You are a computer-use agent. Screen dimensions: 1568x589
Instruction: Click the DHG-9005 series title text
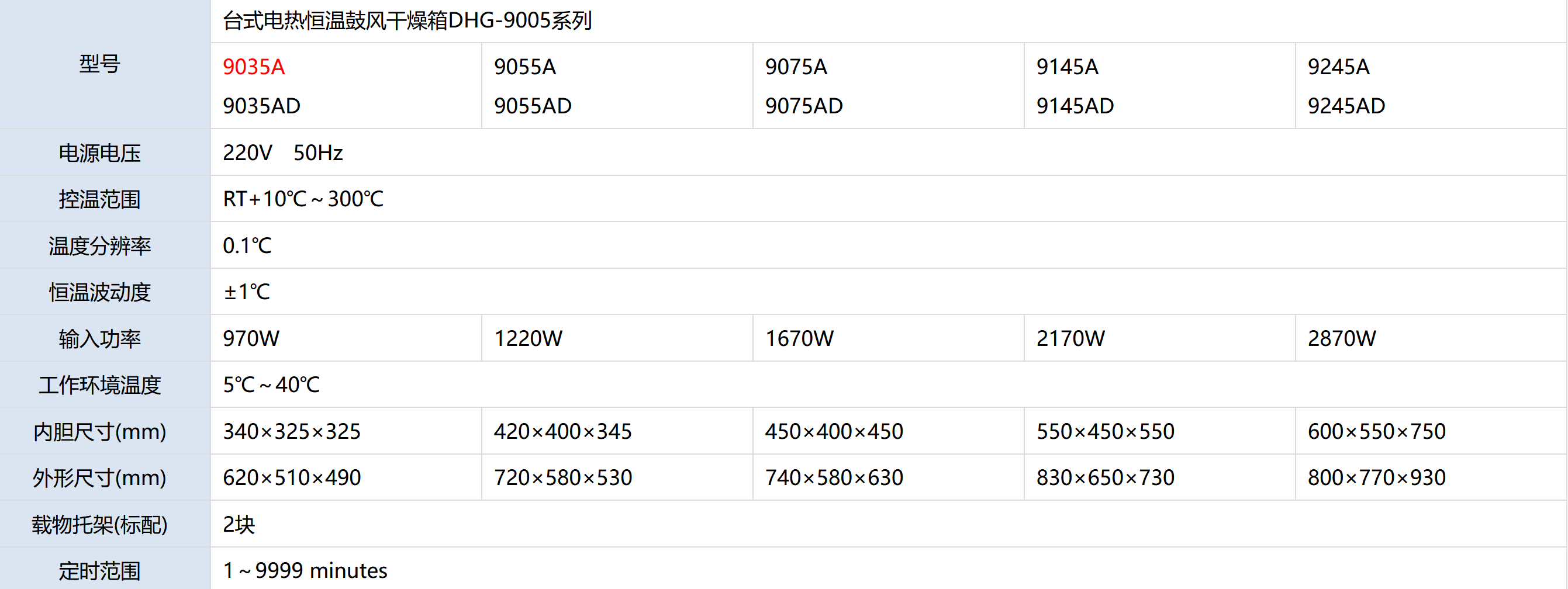click(407, 20)
